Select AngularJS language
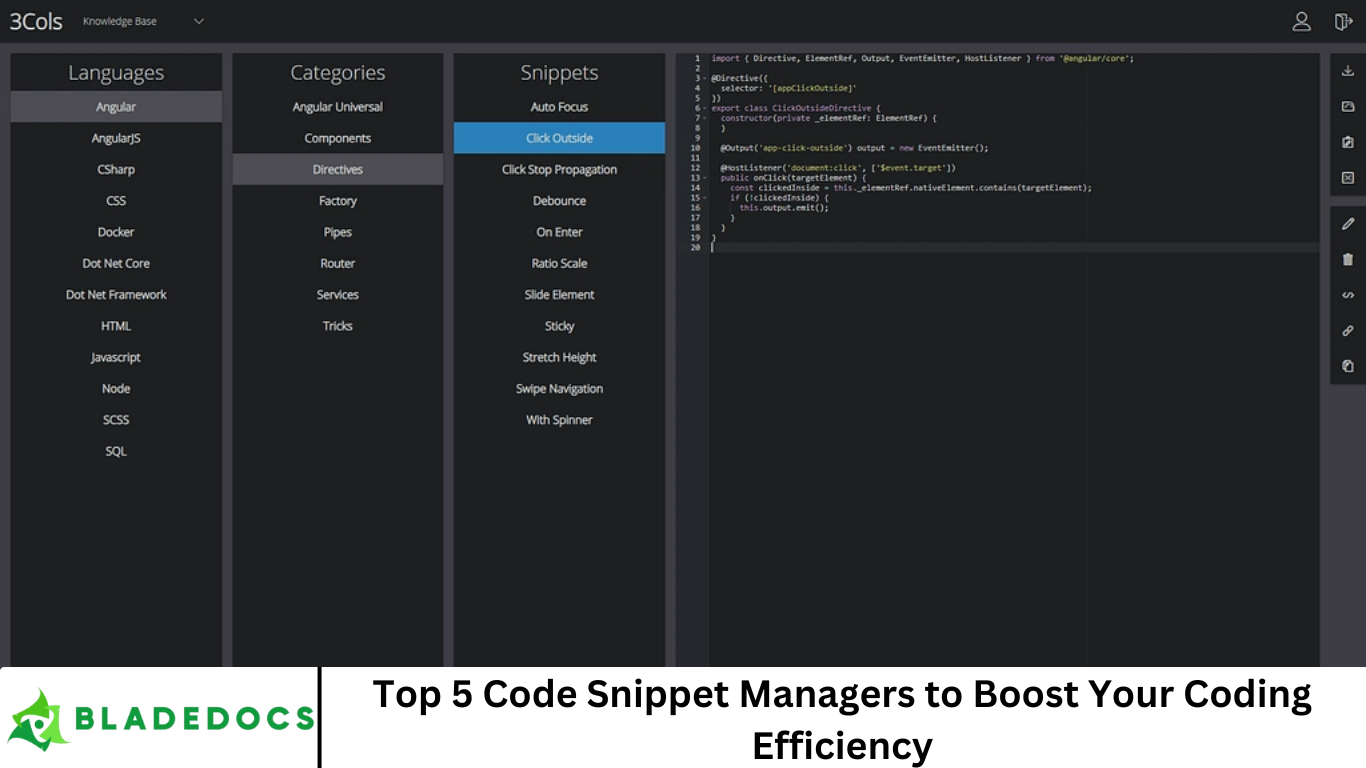Image resolution: width=1366 pixels, height=768 pixels. tap(116, 138)
